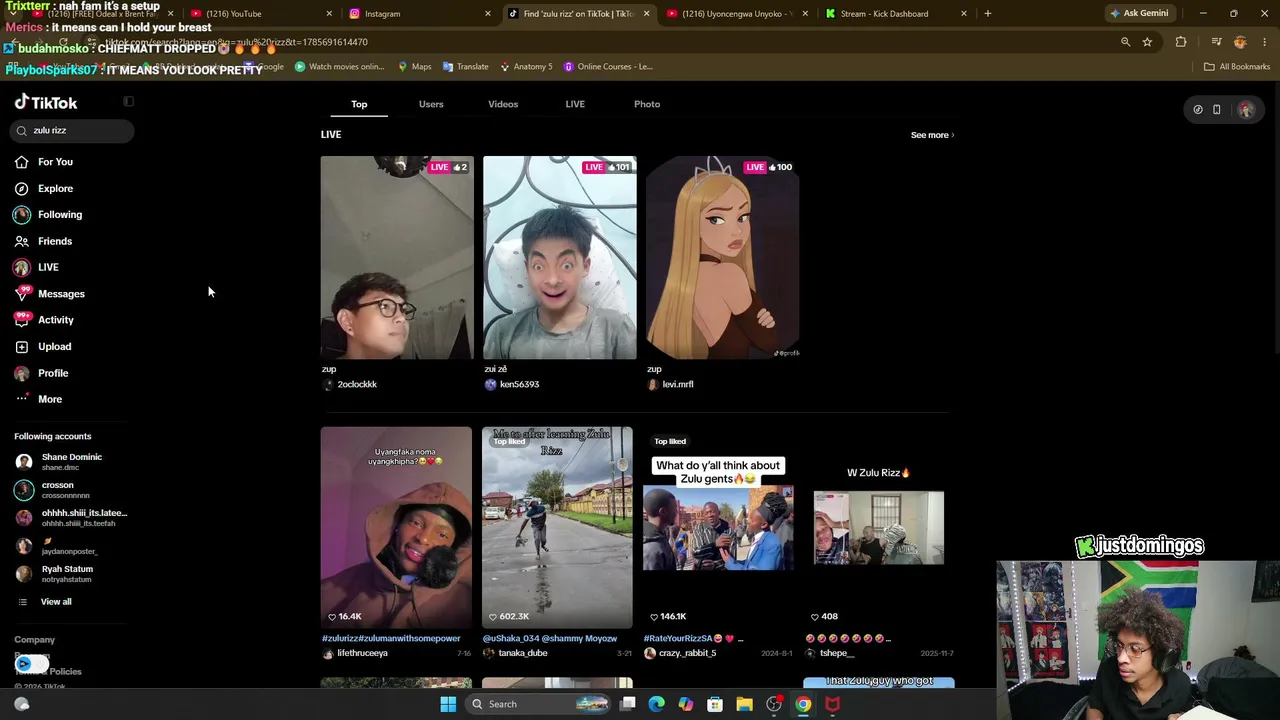The image size is (1280, 720).
Task: Open File Explorer from the taskbar
Action: tap(744, 704)
